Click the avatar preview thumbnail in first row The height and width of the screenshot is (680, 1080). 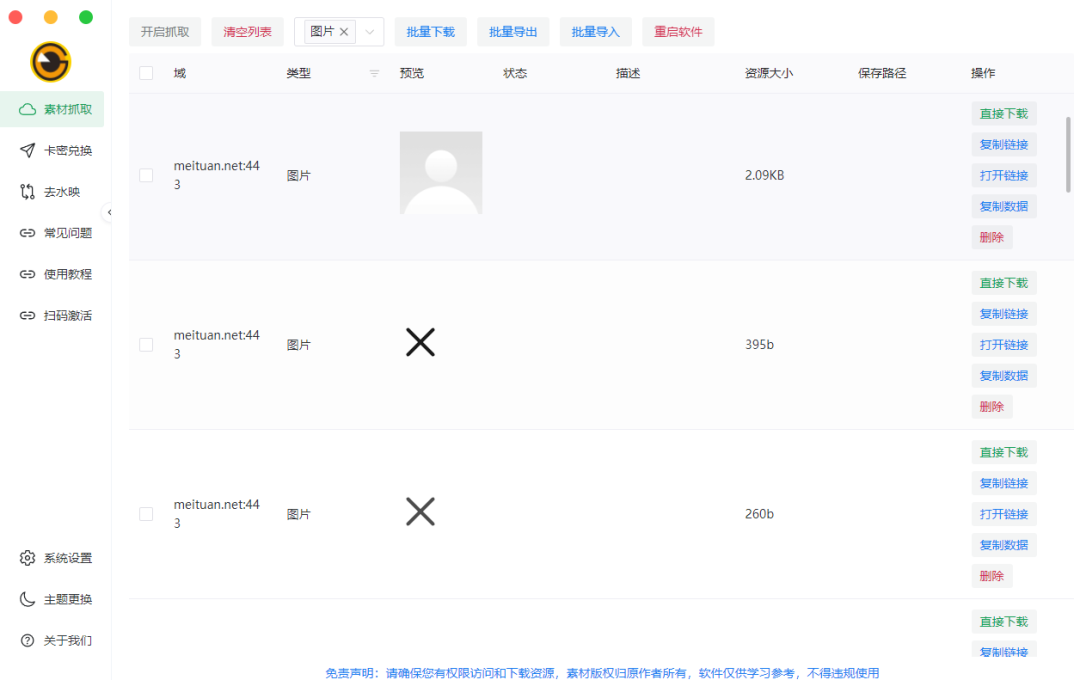pos(440,172)
